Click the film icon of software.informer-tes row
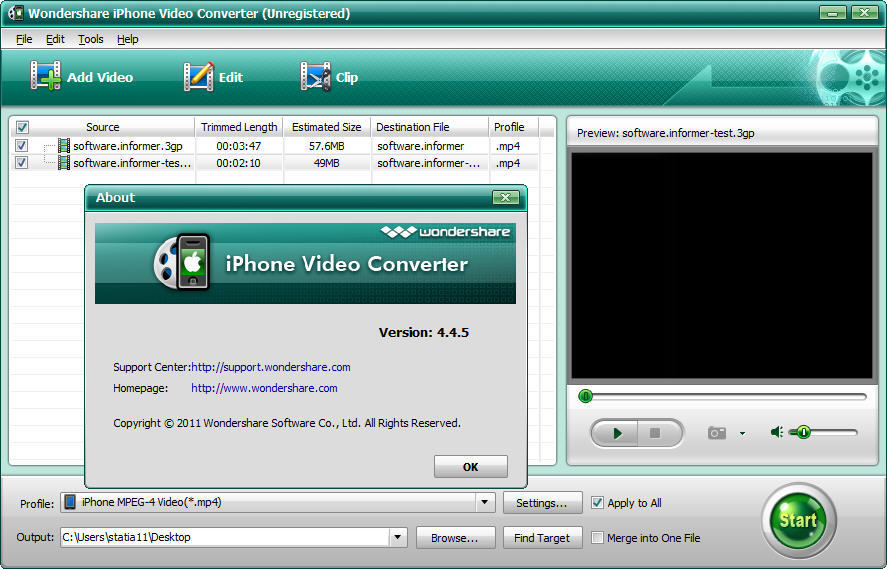Image resolution: width=887 pixels, height=569 pixels. coord(64,163)
